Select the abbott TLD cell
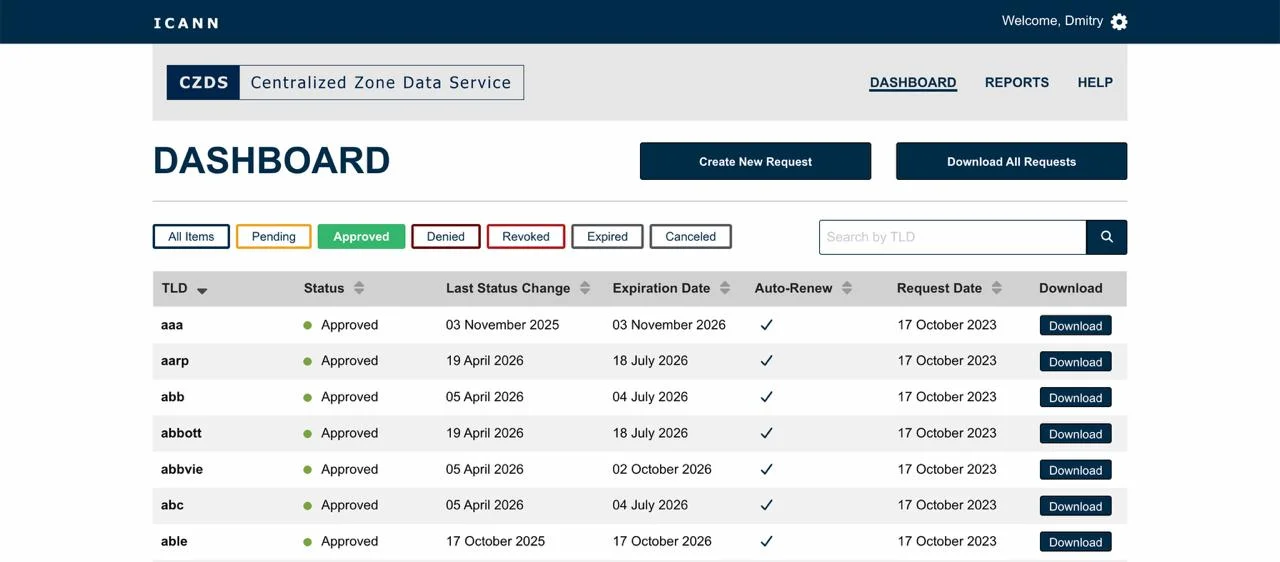This screenshot has height=562, width=1280. coord(181,433)
